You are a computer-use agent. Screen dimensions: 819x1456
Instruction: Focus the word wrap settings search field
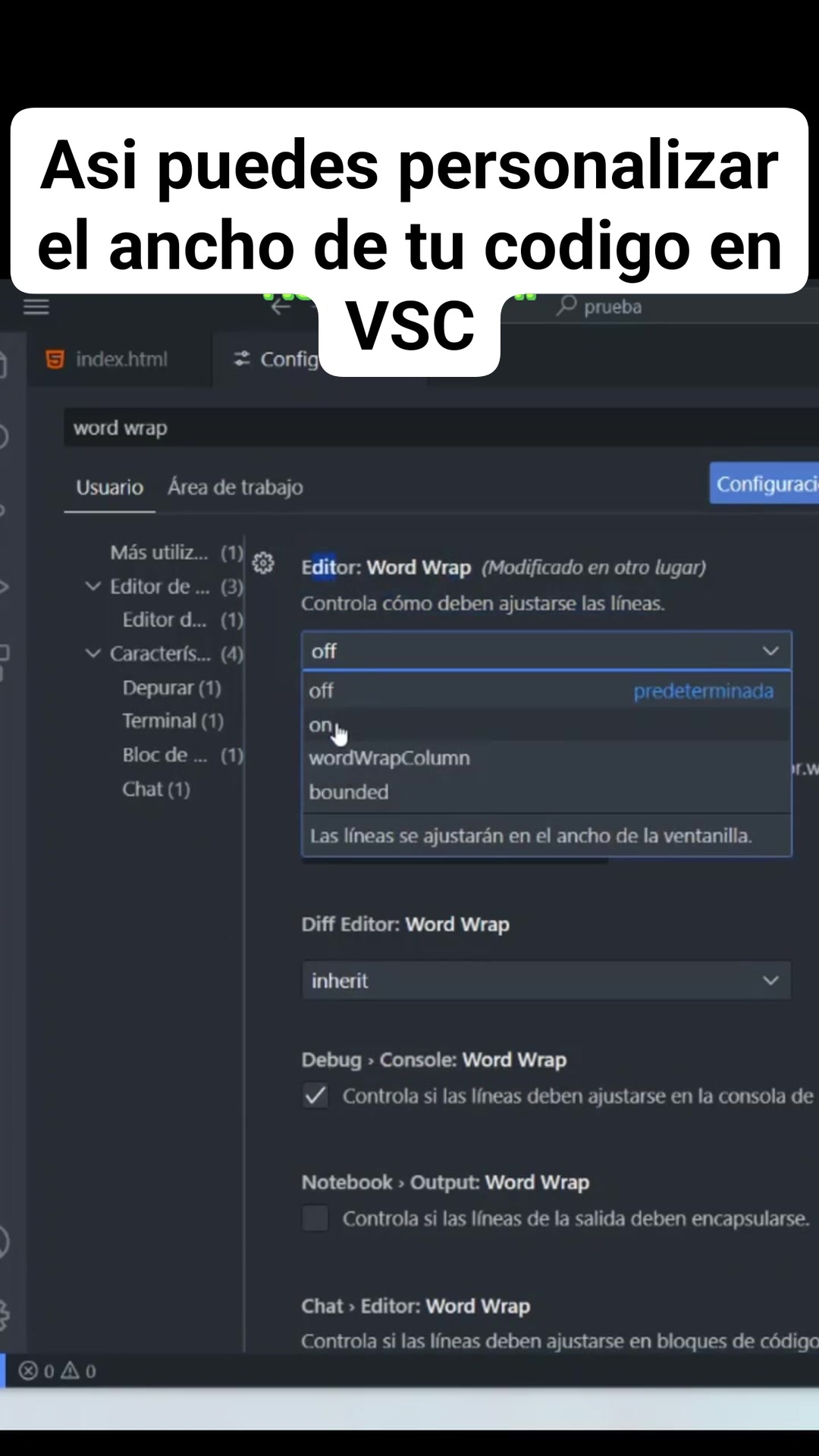441,428
